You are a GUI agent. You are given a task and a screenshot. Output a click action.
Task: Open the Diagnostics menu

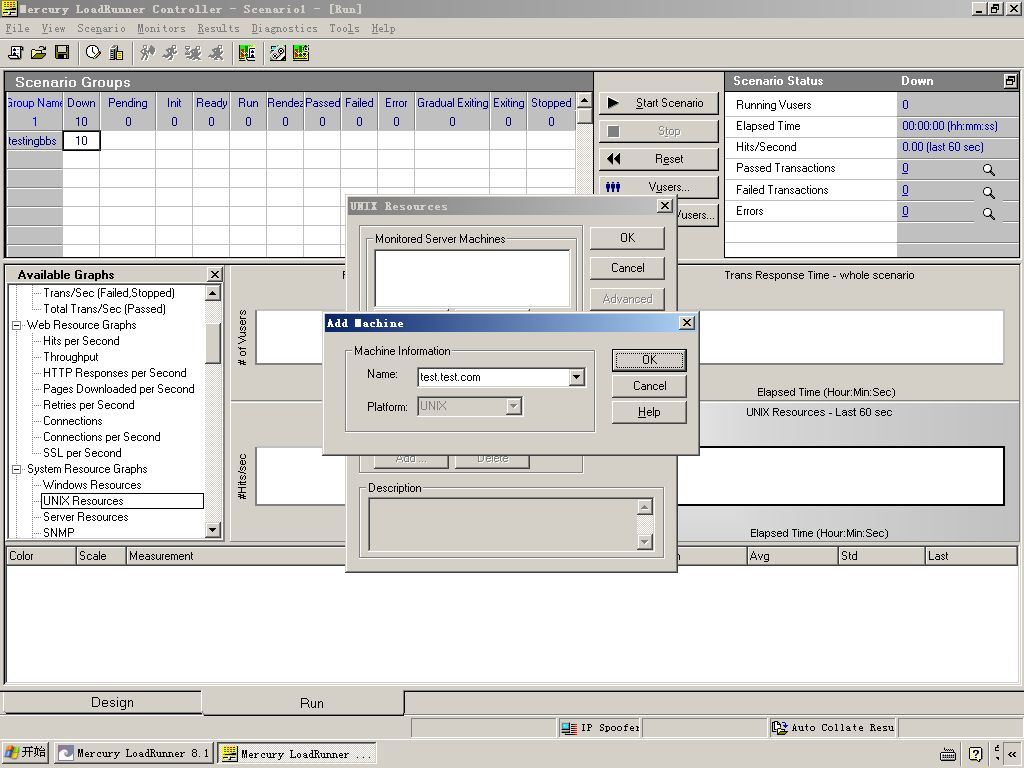285,29
